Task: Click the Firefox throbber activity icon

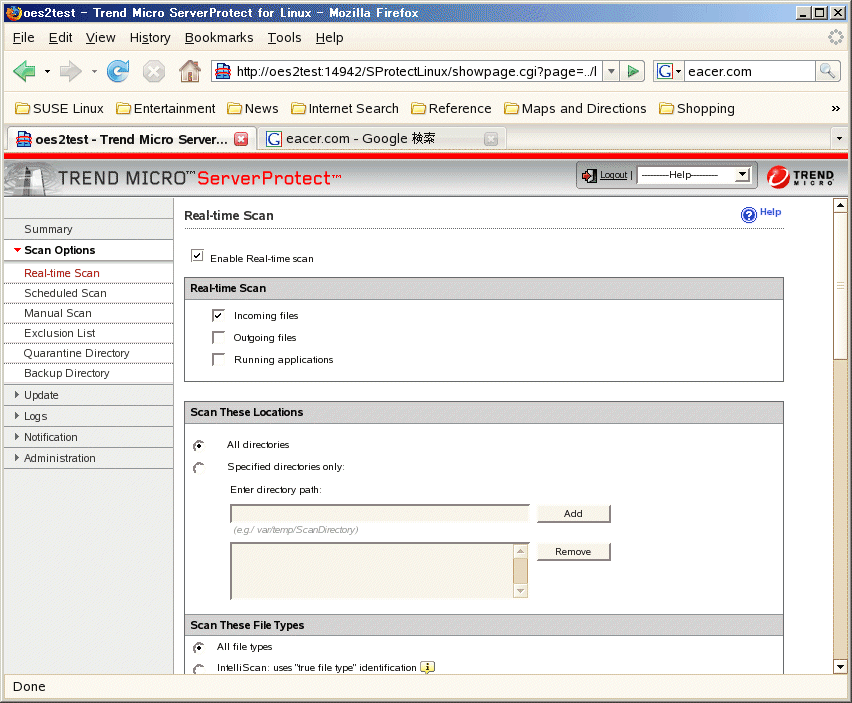Action: coord(836,37)
